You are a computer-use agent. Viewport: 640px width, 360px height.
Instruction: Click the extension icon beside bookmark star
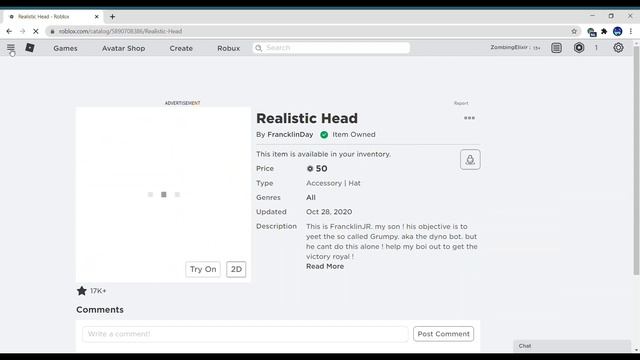click(591, 31)
